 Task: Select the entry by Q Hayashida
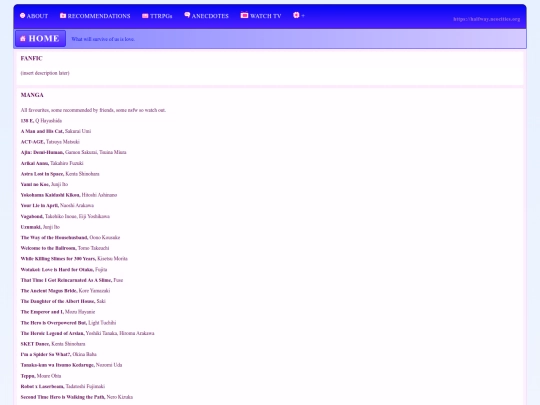pos(41,121)
